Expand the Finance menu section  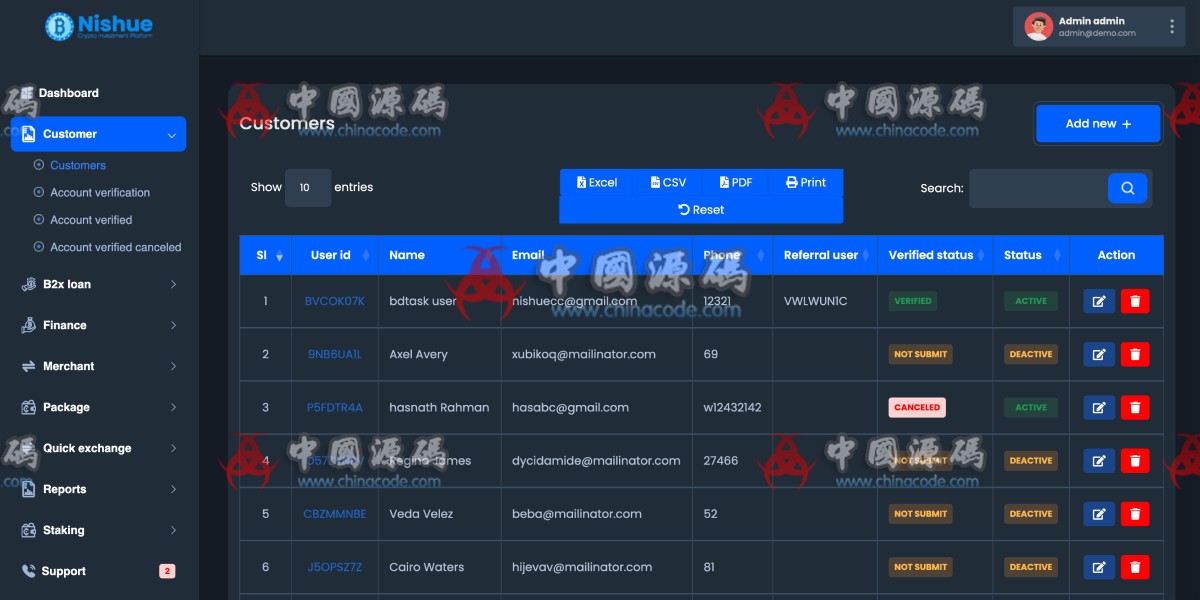98,325
